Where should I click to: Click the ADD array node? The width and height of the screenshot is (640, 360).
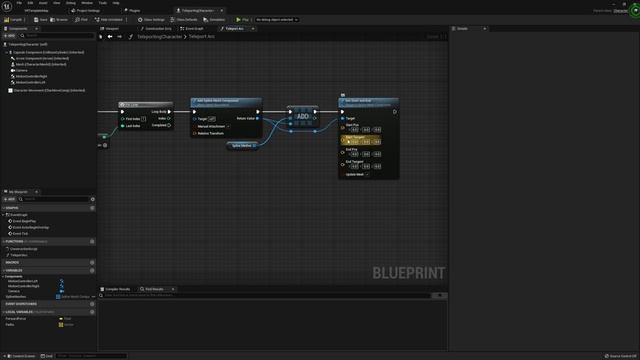pos(302,117)
